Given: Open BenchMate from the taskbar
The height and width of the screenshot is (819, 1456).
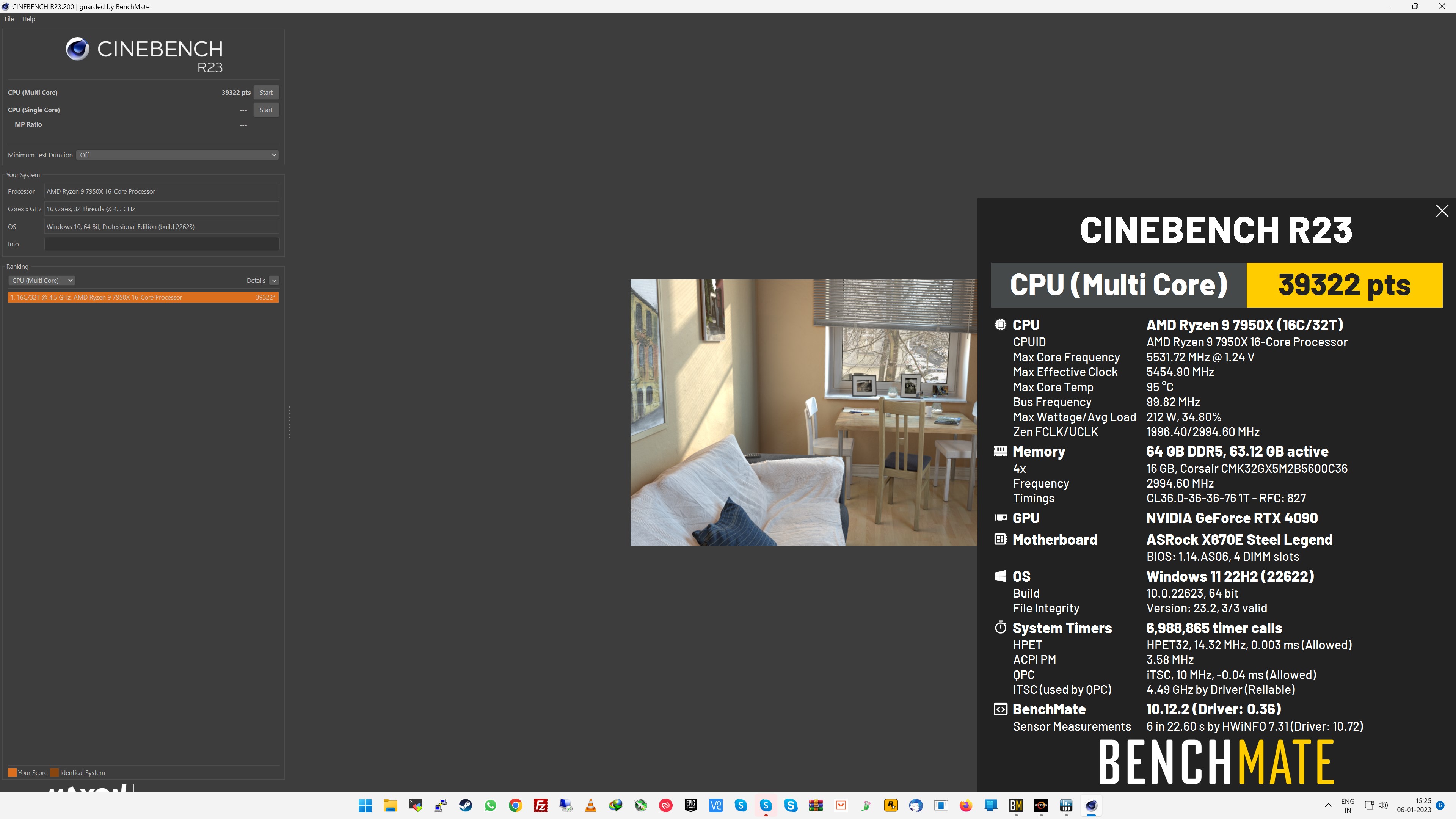Looking at the screenshot, I should point(1016,805).
